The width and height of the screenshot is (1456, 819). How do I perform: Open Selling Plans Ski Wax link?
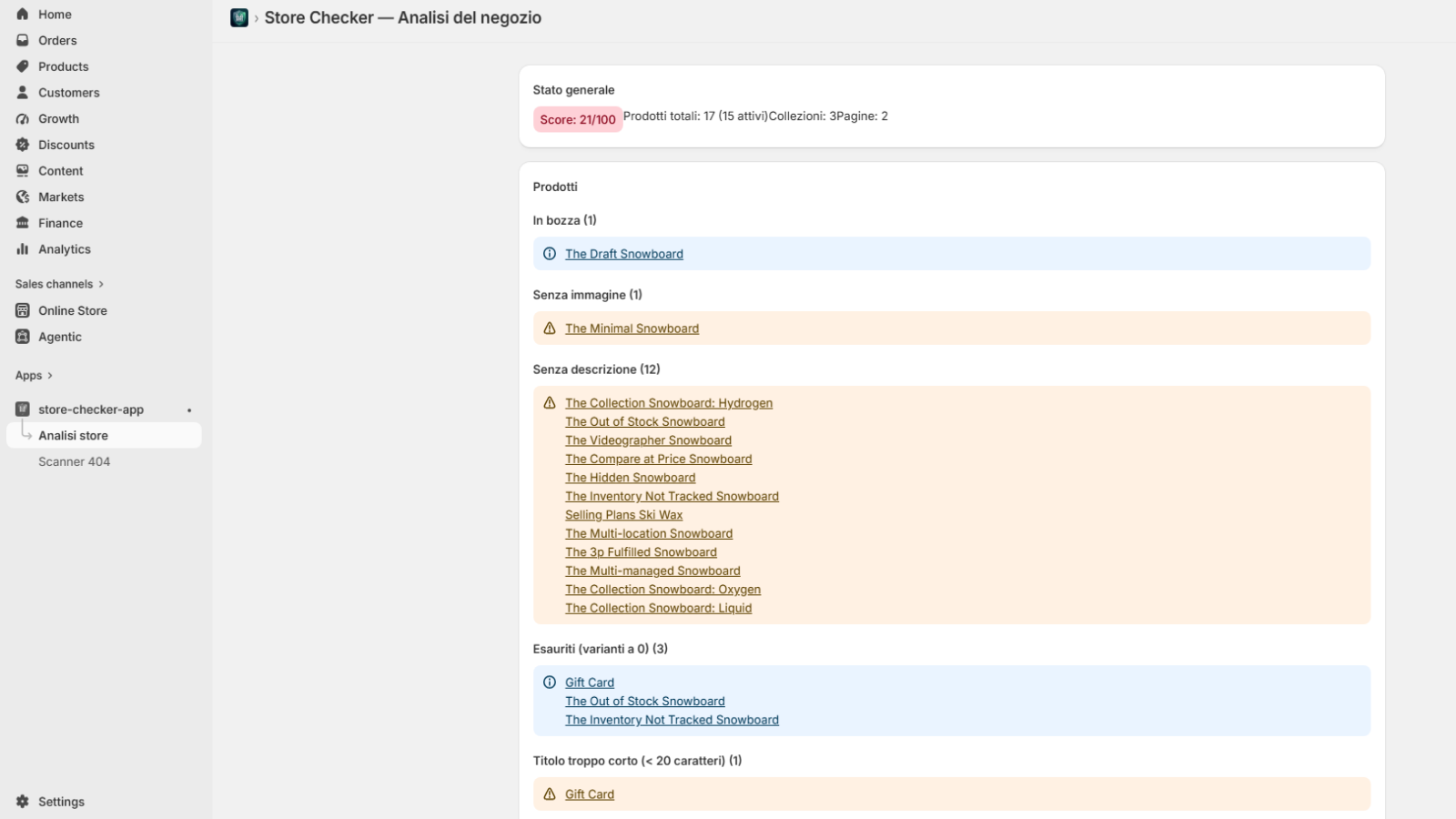click(624, 515)
